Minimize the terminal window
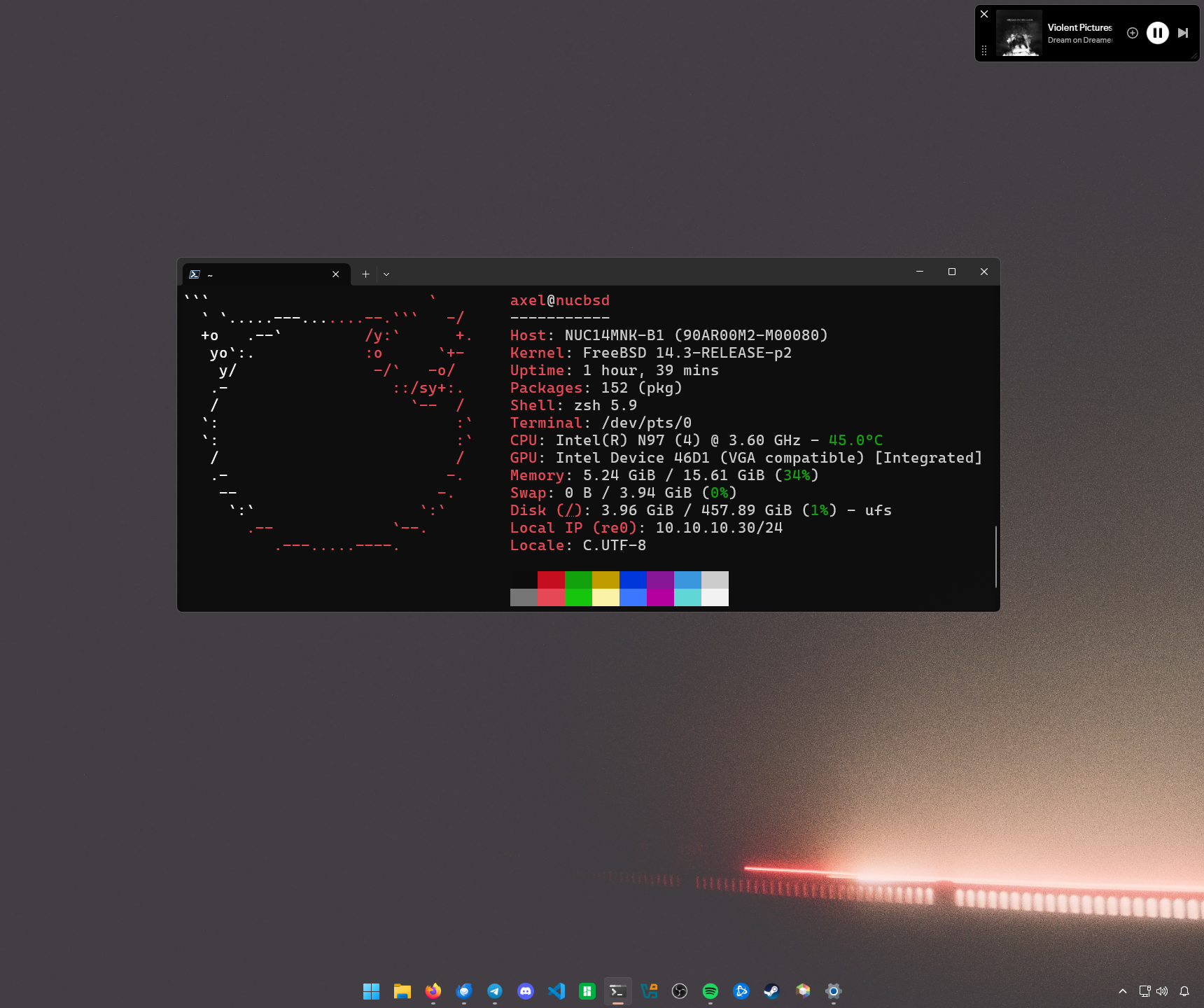The width and height of the screenshot is (1204, 1008). tap(920, 272)
